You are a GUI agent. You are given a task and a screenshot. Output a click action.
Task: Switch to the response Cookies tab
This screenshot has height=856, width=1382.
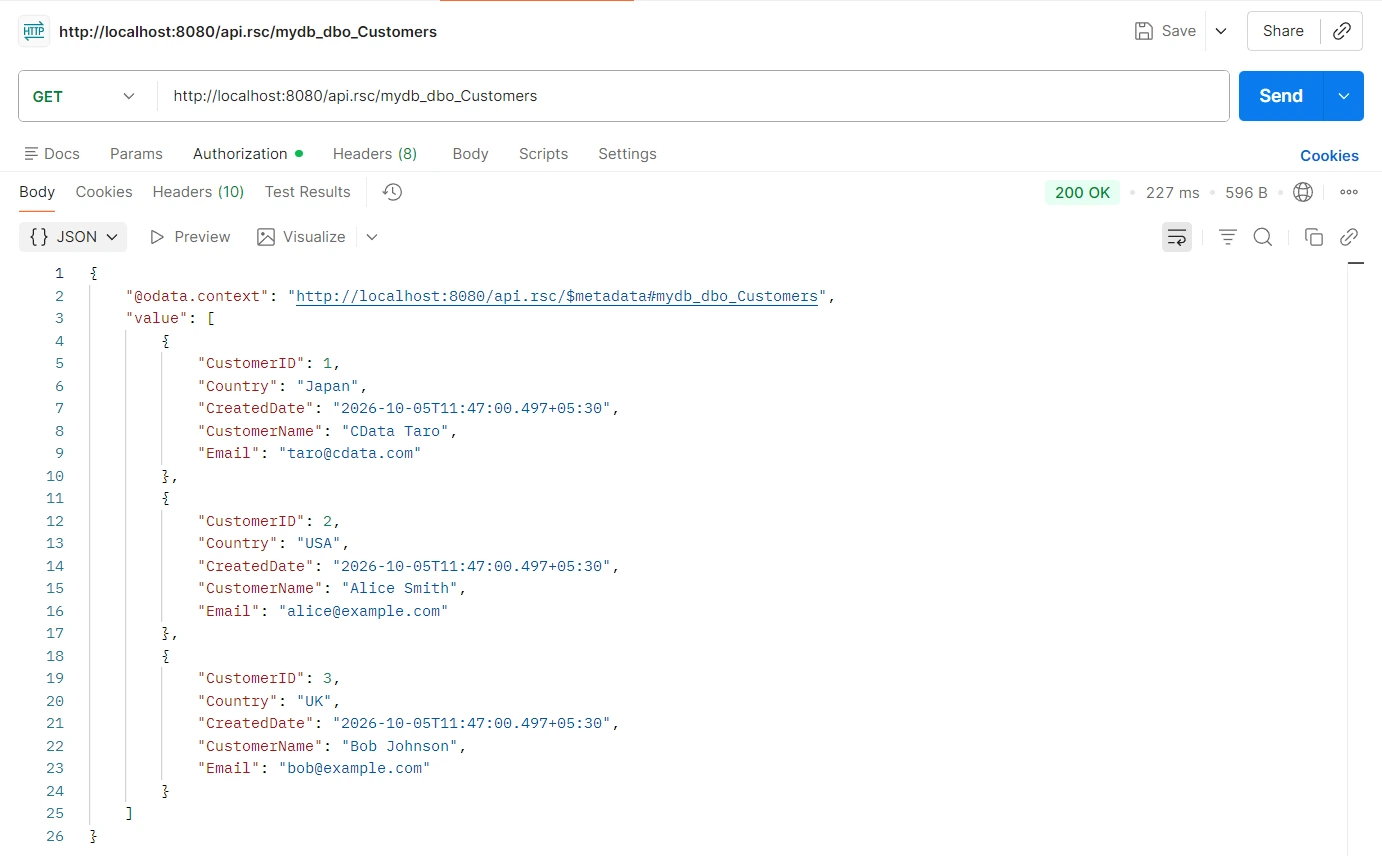pos(104,192)
